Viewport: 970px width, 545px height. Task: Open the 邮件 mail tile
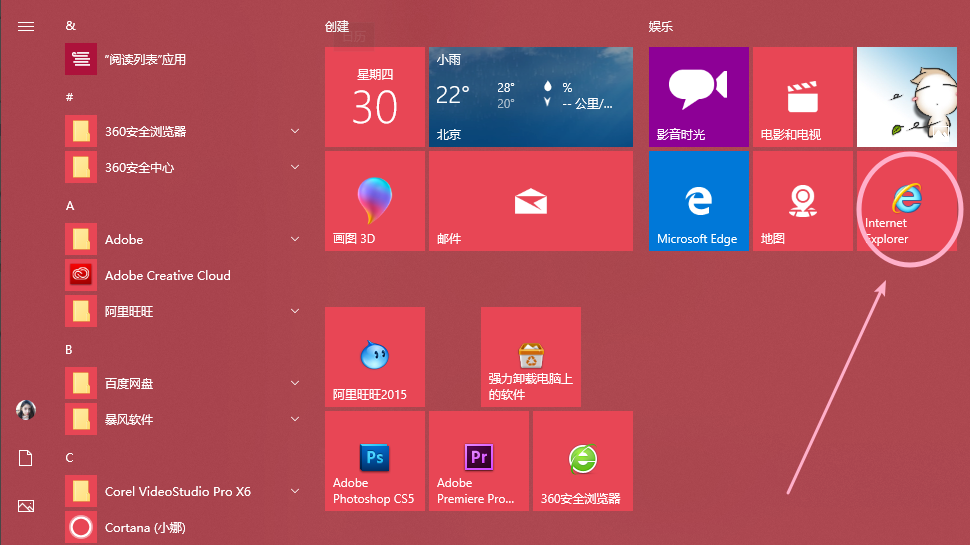pyautogui.click(x=531, y=201)
